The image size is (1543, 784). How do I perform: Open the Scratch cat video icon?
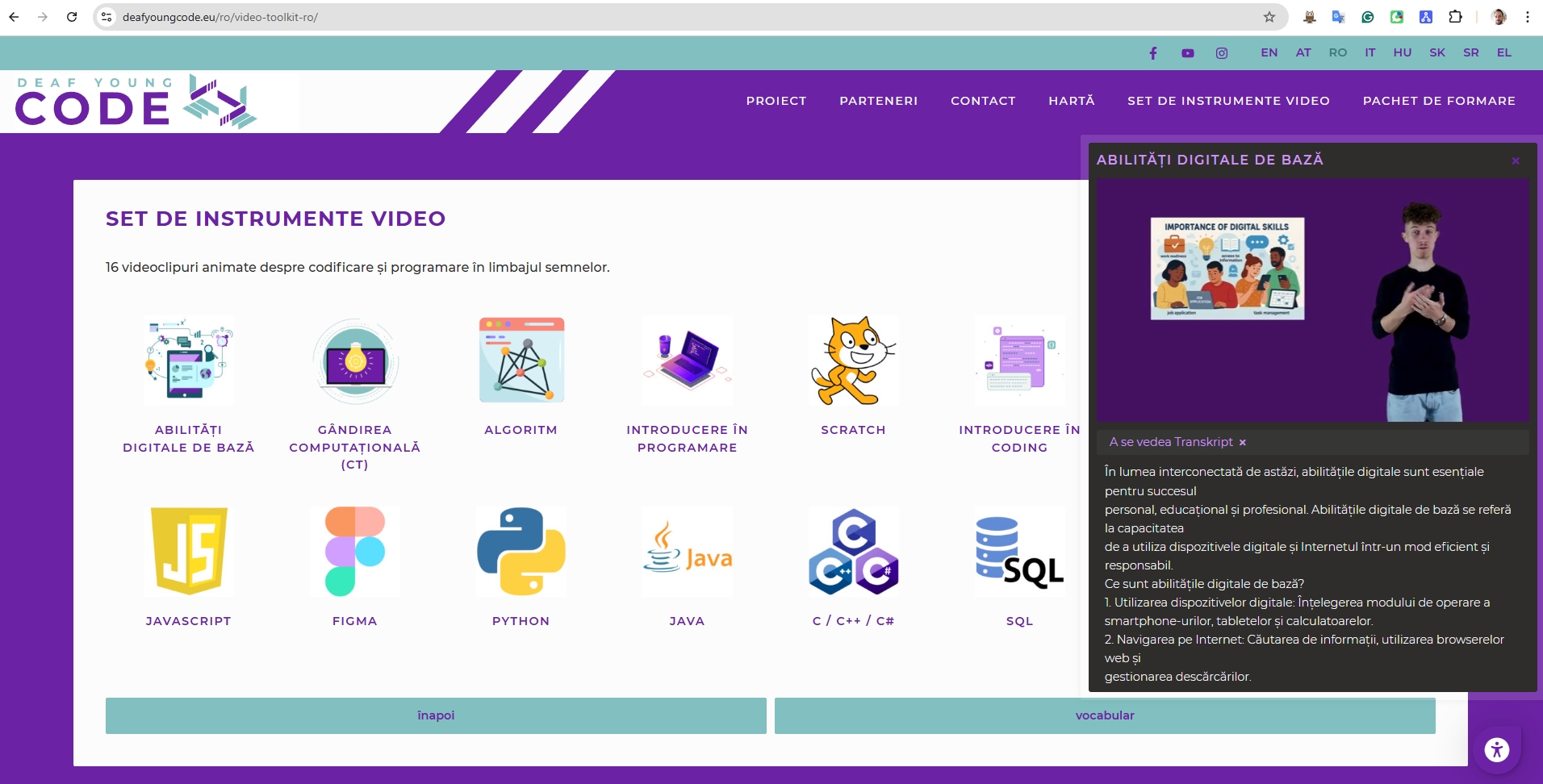coord(853,361)
